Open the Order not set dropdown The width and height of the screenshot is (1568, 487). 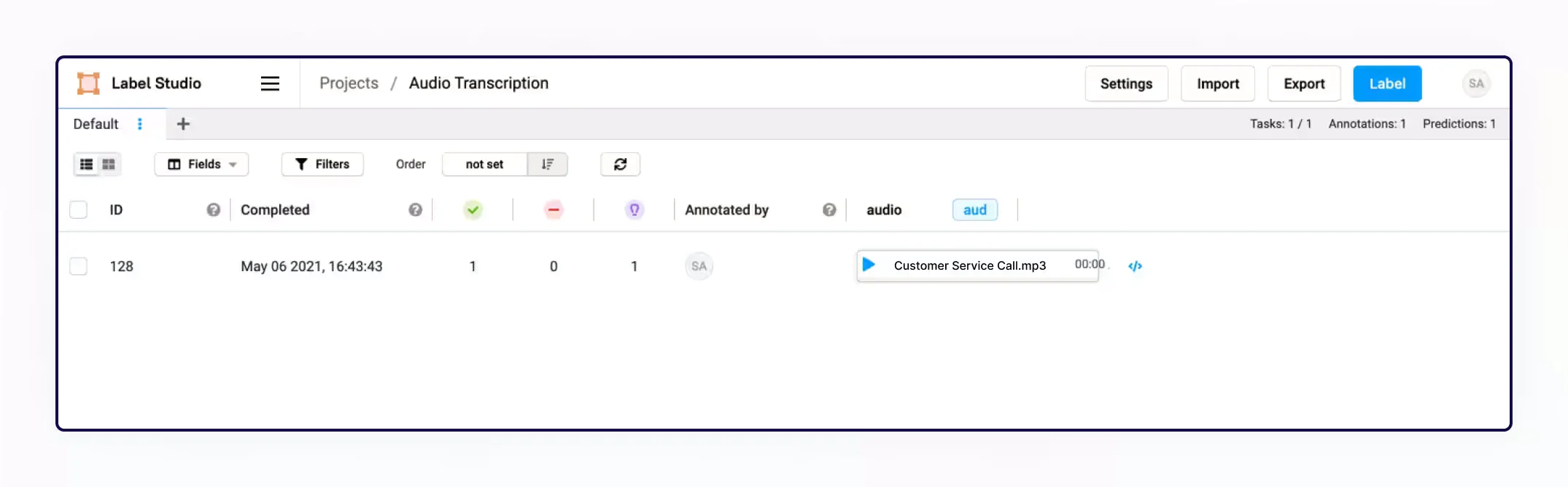(484, 165)
